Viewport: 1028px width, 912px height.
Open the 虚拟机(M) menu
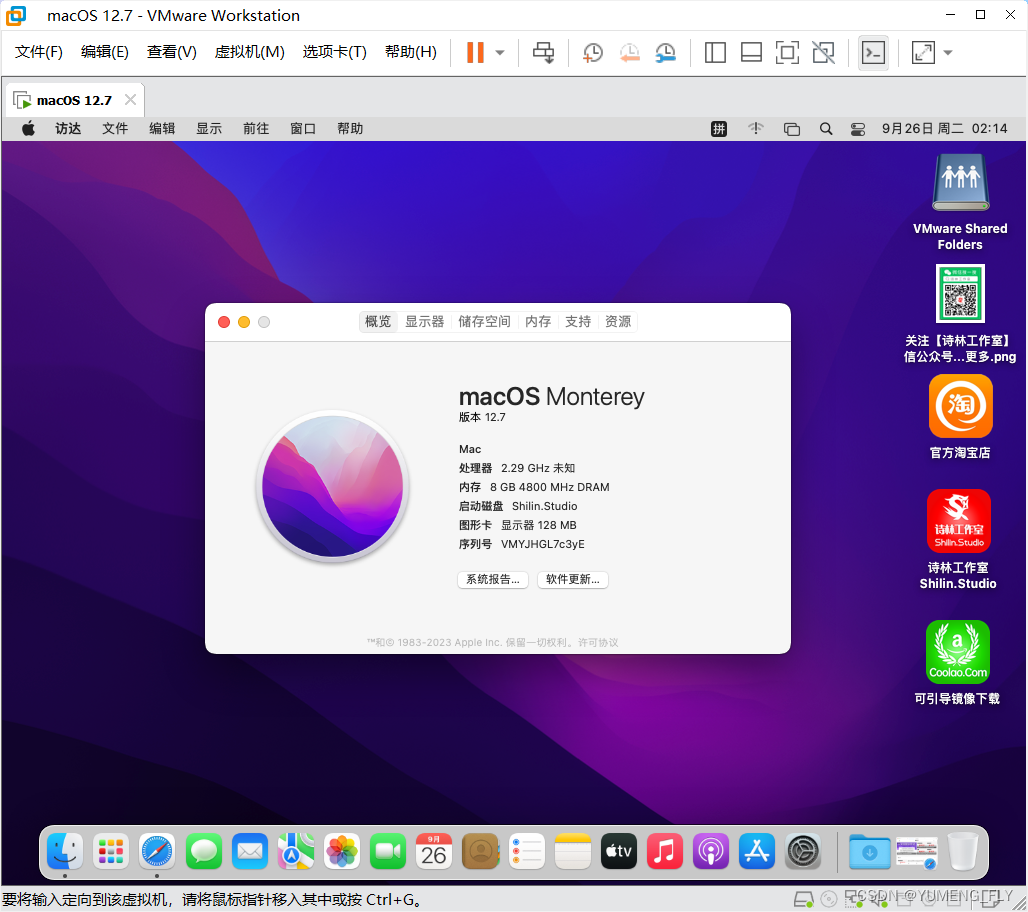250,52
